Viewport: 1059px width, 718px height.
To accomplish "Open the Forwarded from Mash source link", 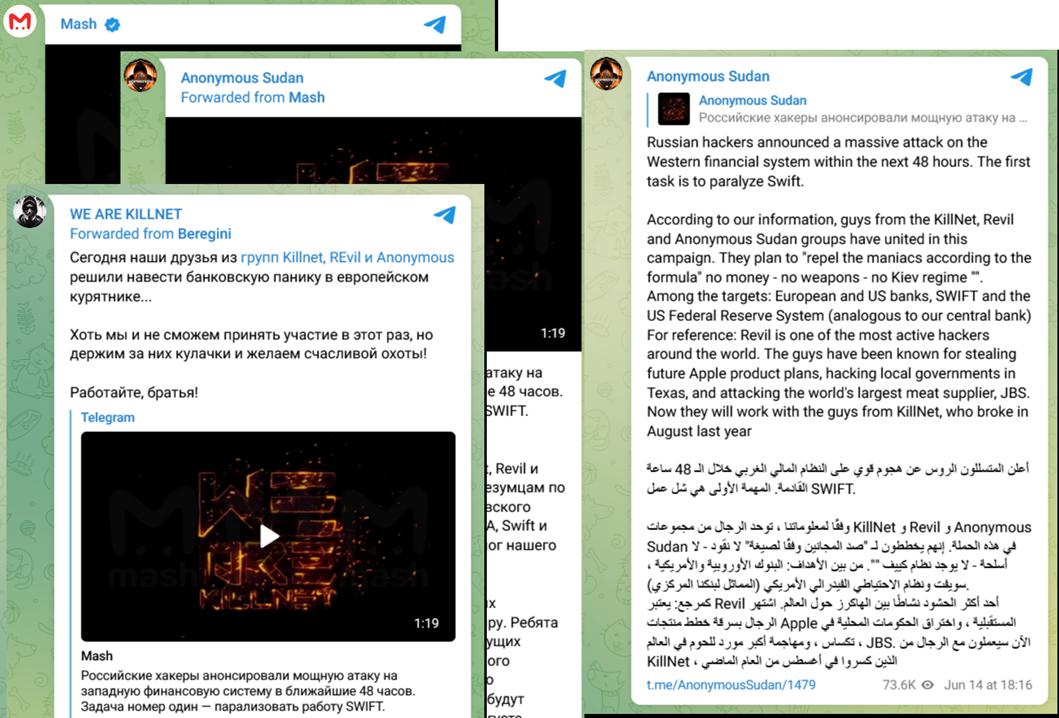I will 253,97.
